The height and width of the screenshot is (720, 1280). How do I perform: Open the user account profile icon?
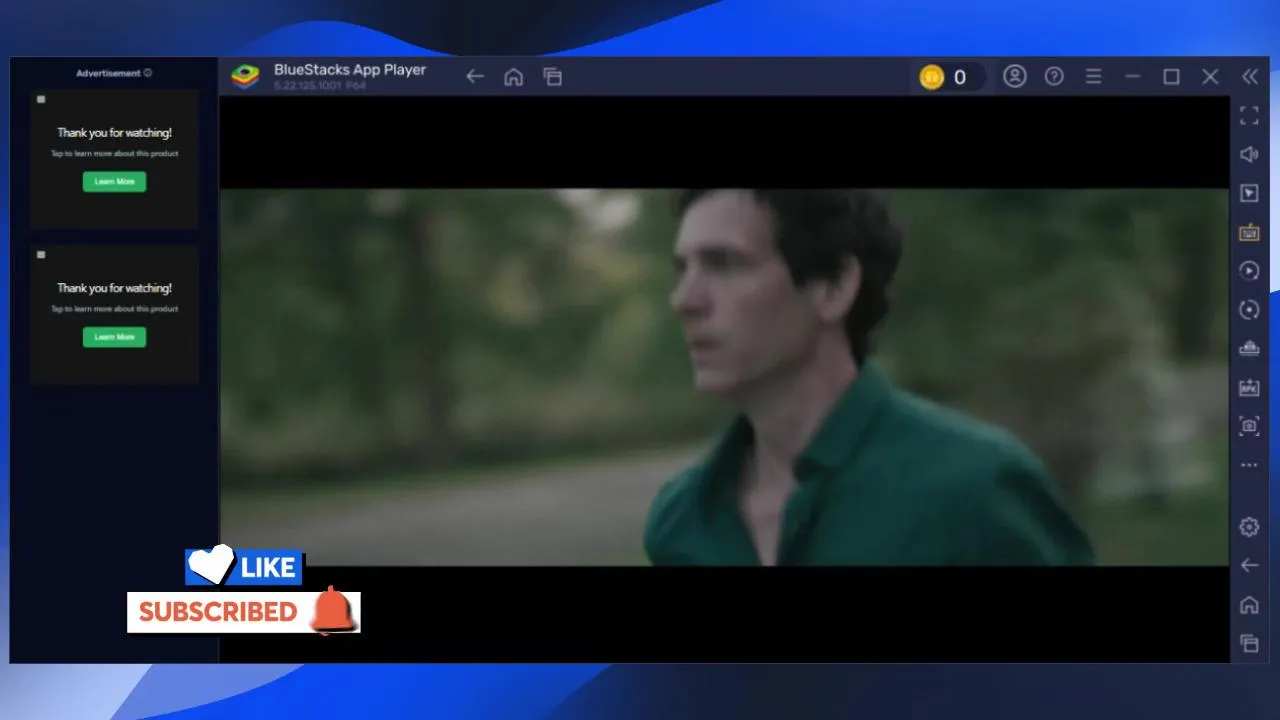[x=1015, y=76]
